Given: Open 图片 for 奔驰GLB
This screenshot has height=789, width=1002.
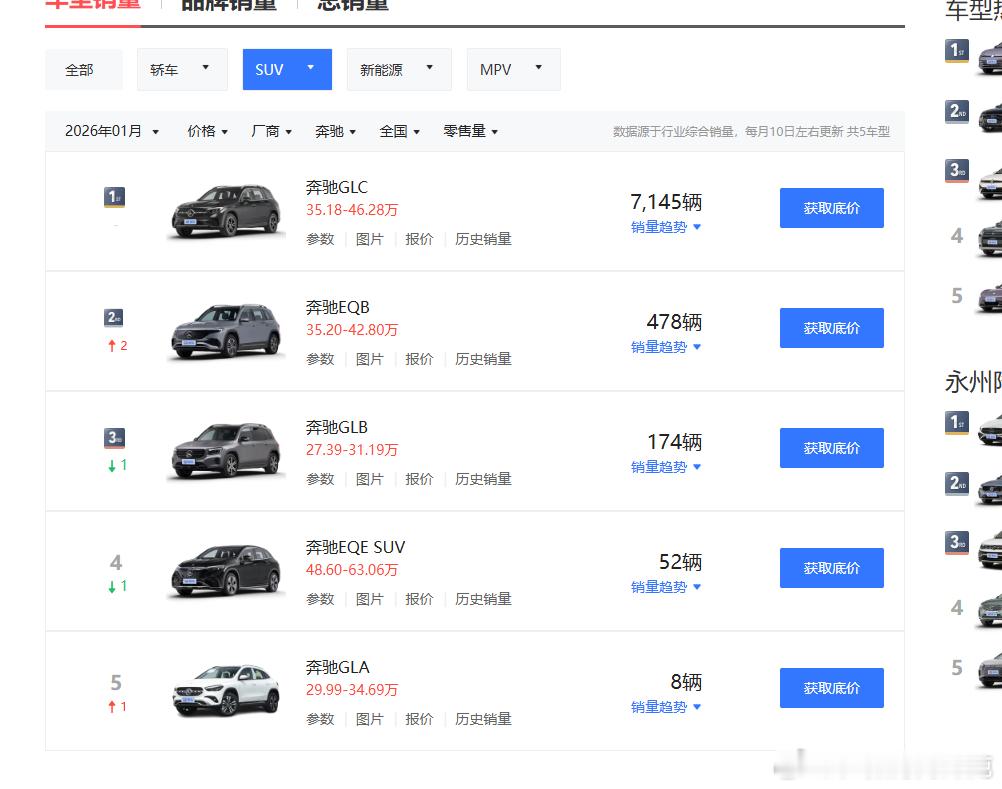Looking at the screenshot, I should point(369,479).
